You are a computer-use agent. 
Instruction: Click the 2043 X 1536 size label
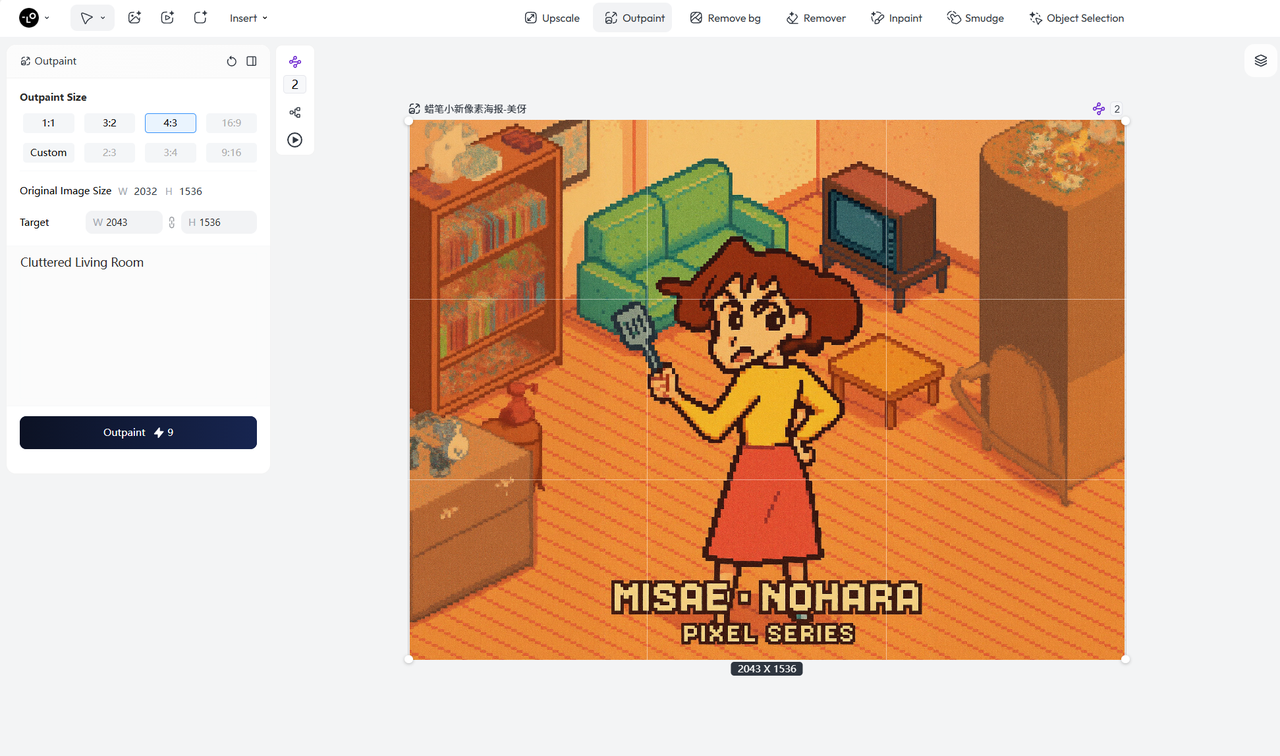[x=767, y=668]
